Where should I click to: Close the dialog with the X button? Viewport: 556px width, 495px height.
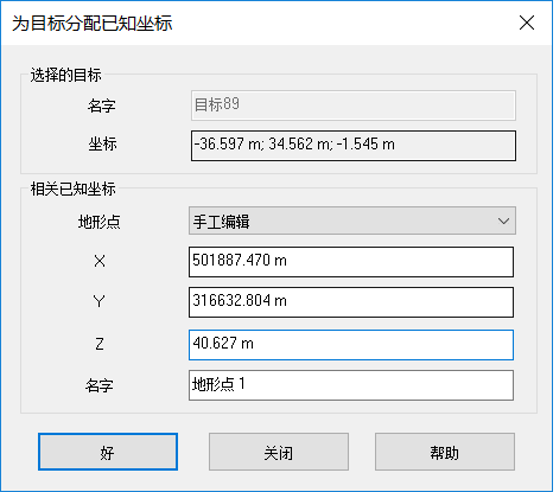point(527,23)
